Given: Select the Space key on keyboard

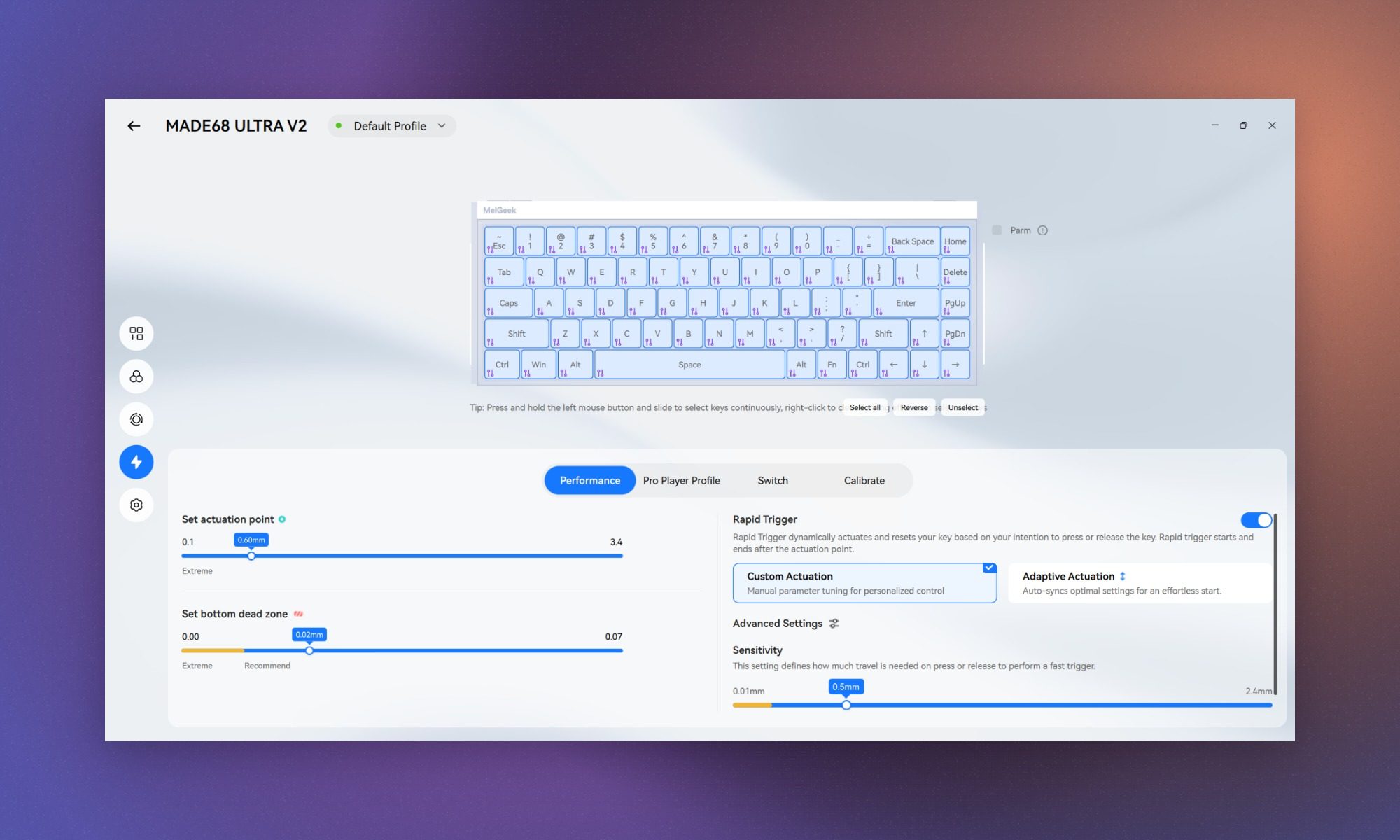Looking at the screenshot, I should [x=689, y=365].
